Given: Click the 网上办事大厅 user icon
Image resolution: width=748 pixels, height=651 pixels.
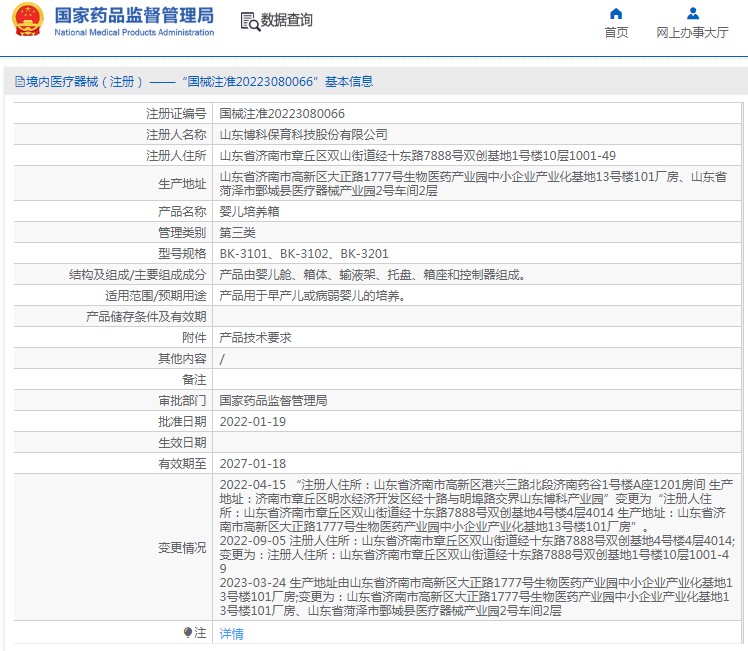Looking at the screenshot, I should pyautogui.click(x=693, y=13).
